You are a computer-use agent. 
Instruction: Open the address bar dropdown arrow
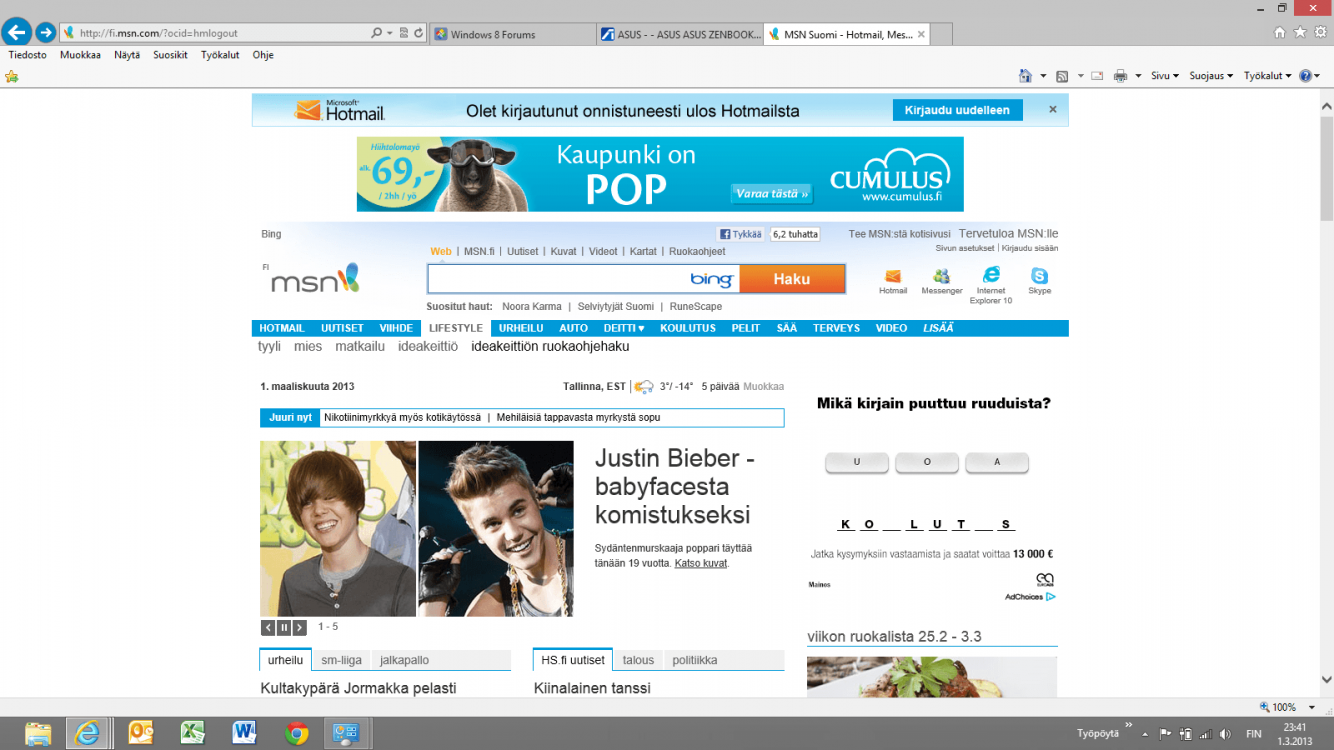point(390,33)
